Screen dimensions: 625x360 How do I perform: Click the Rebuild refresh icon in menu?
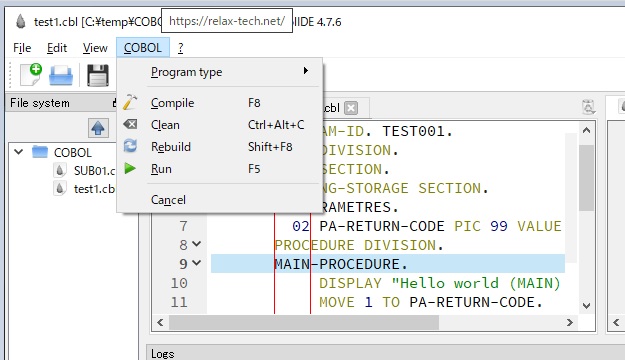pyautogui.click(x=130, y=146)
